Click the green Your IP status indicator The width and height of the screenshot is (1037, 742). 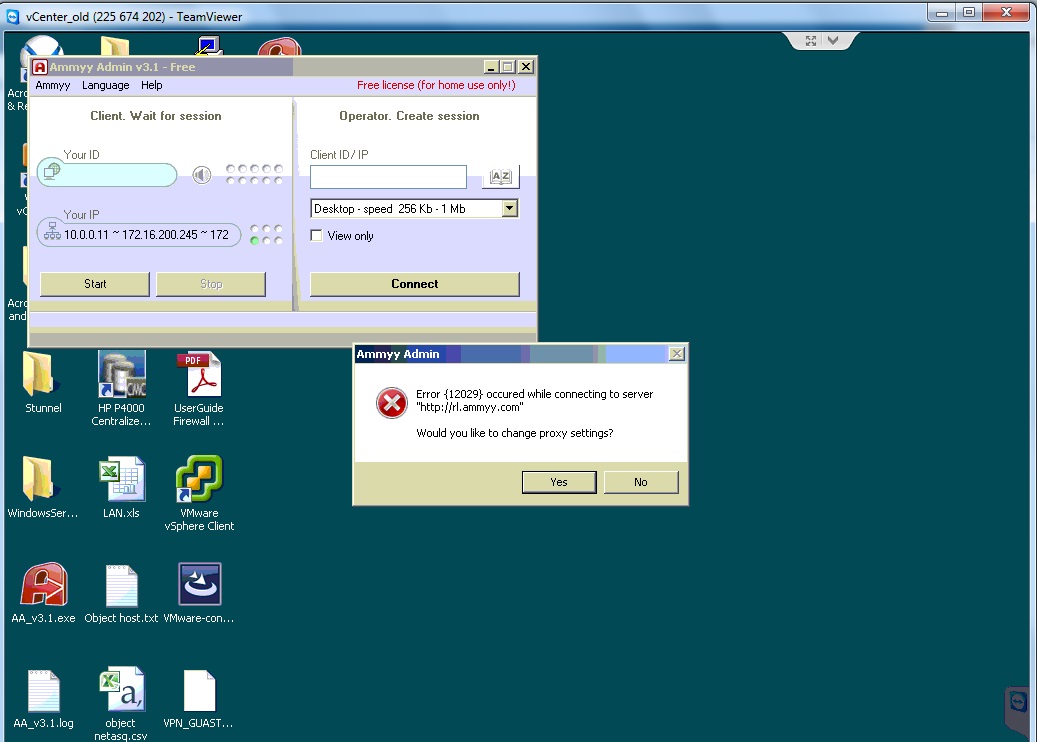[255, 241]
